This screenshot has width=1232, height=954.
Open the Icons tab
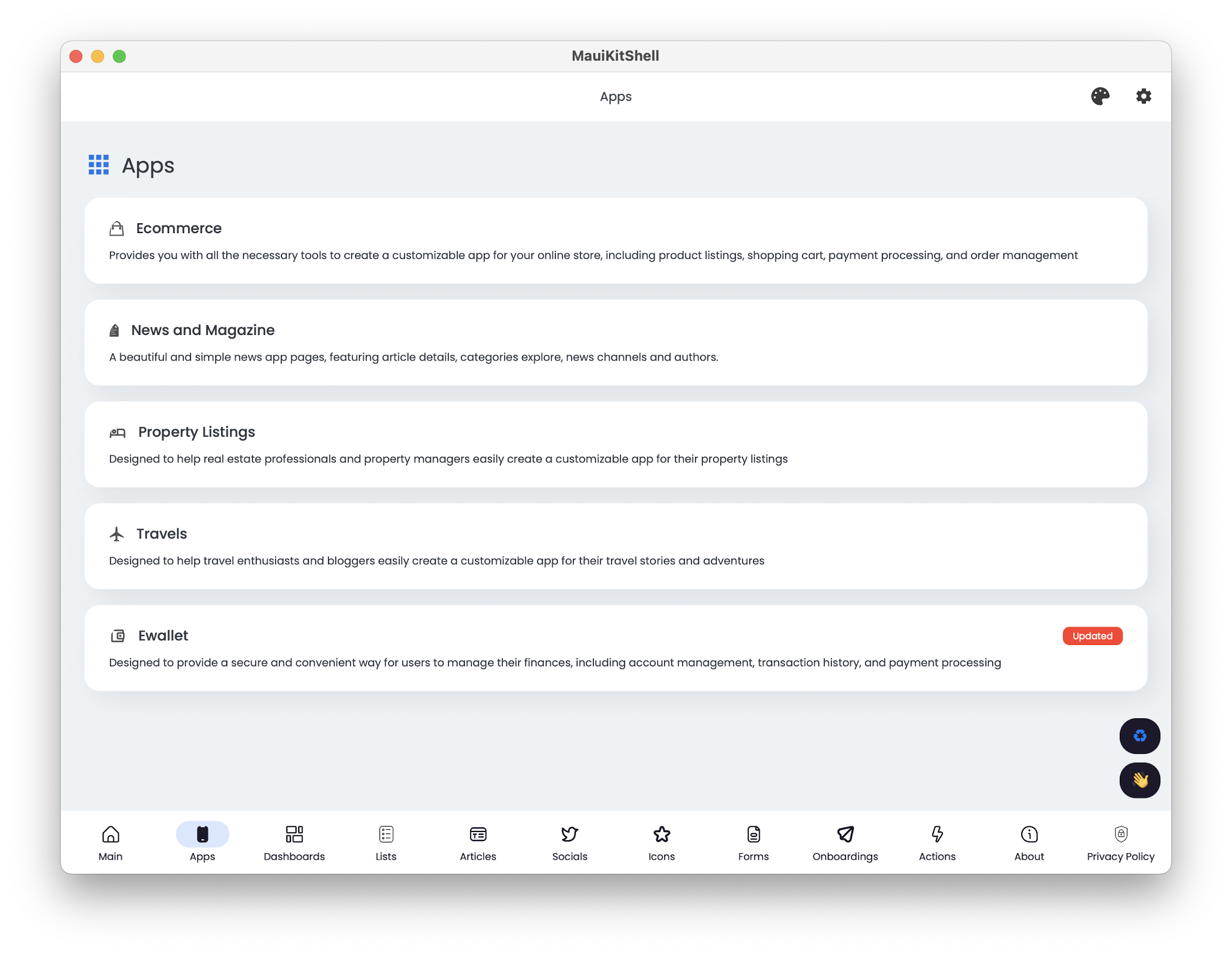point(662,843)
